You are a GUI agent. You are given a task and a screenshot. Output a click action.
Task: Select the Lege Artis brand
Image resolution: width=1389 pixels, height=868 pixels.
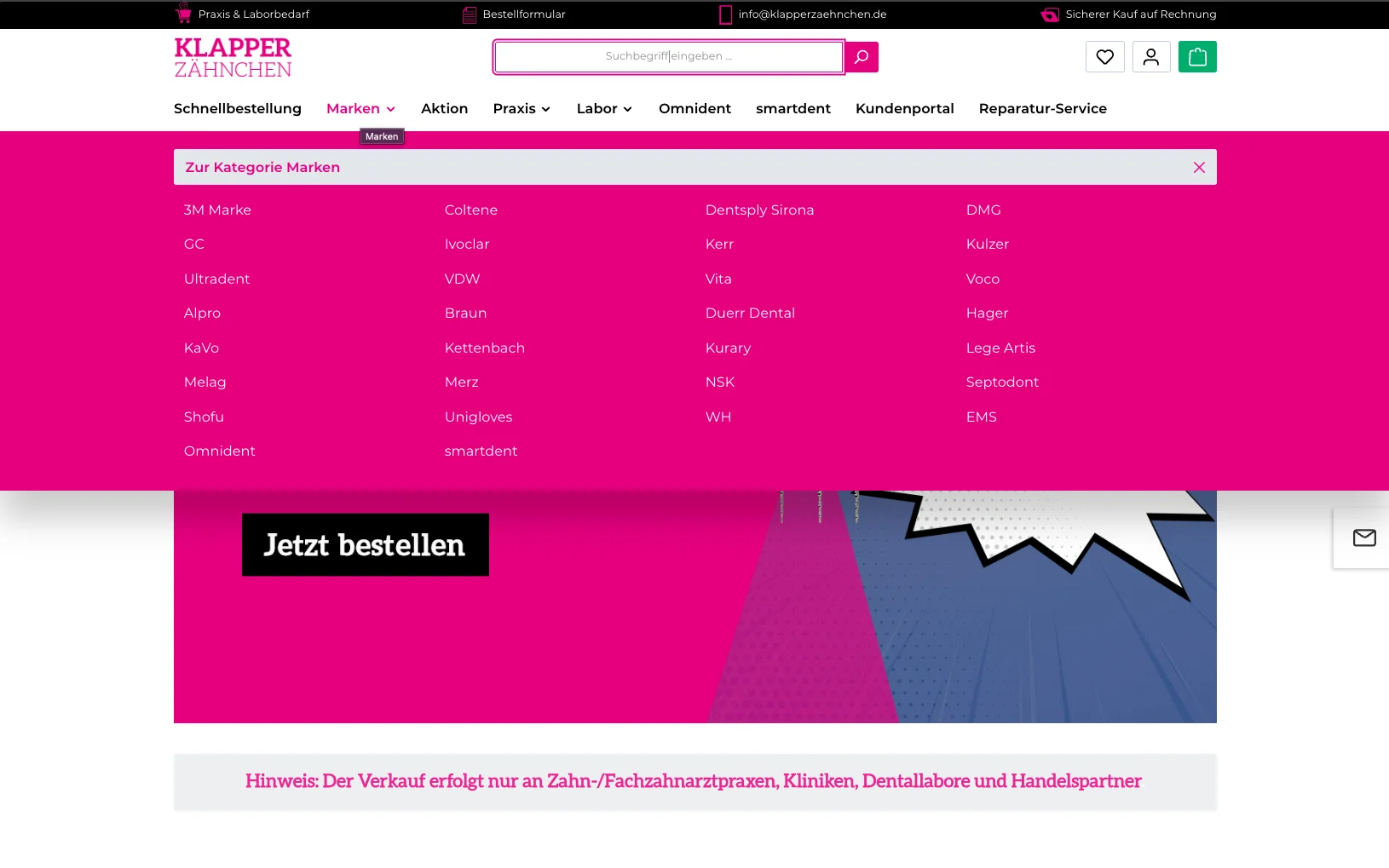click(1000, 348)
